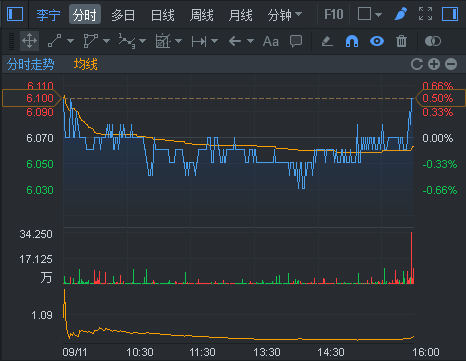Expand the shape tools dropdown arrow
This screenshot has height=361, width=466.
coord(106,41)
